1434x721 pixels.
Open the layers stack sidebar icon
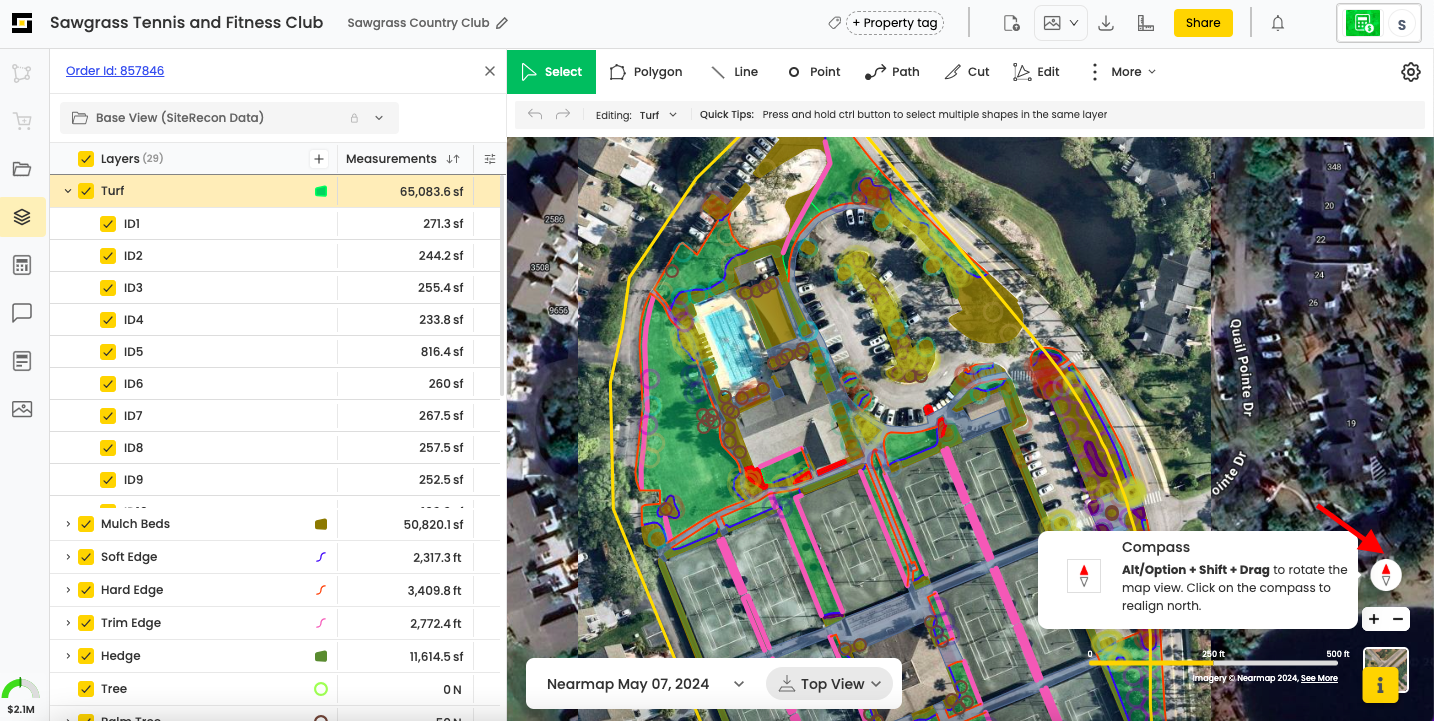[x=22, y=217]
